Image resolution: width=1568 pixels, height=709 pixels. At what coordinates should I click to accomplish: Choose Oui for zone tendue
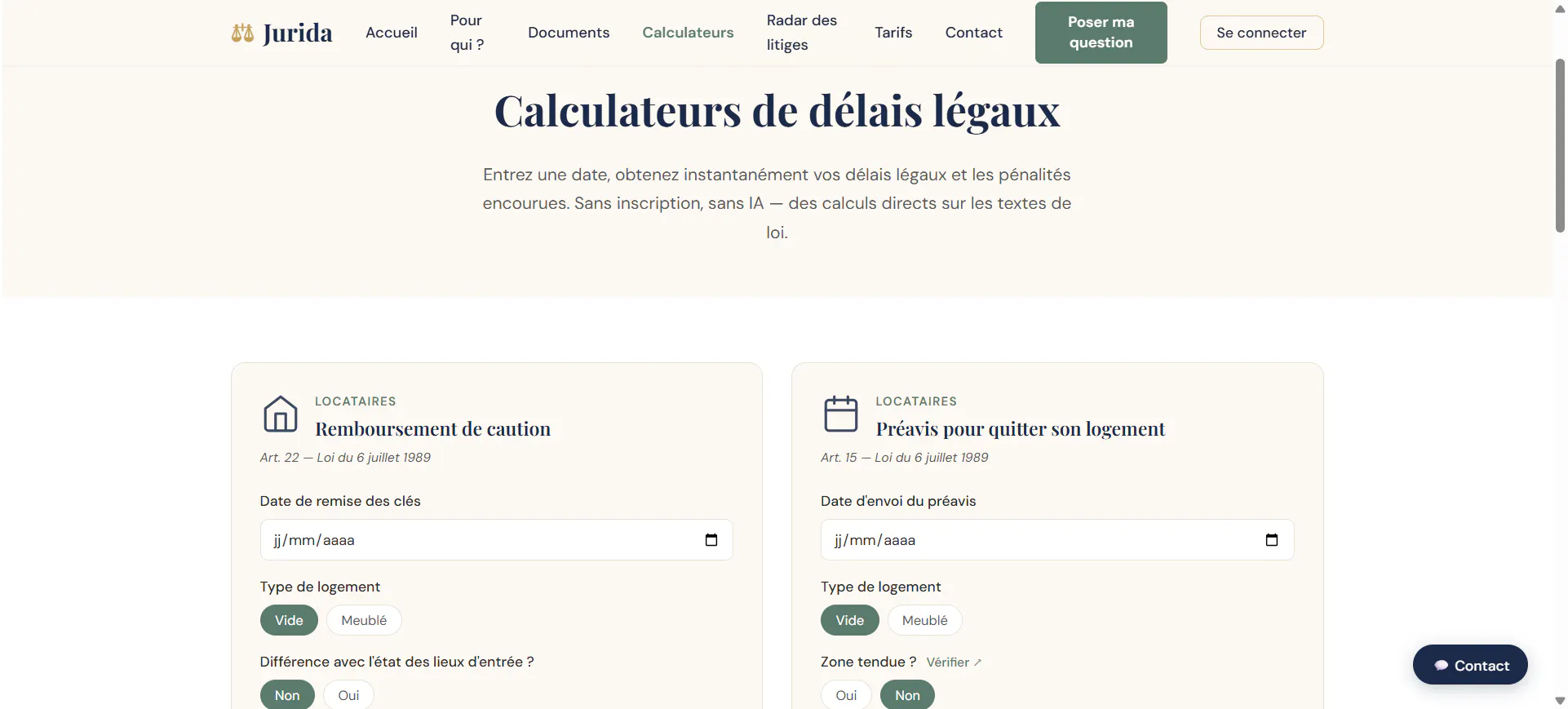click(846, 695)
